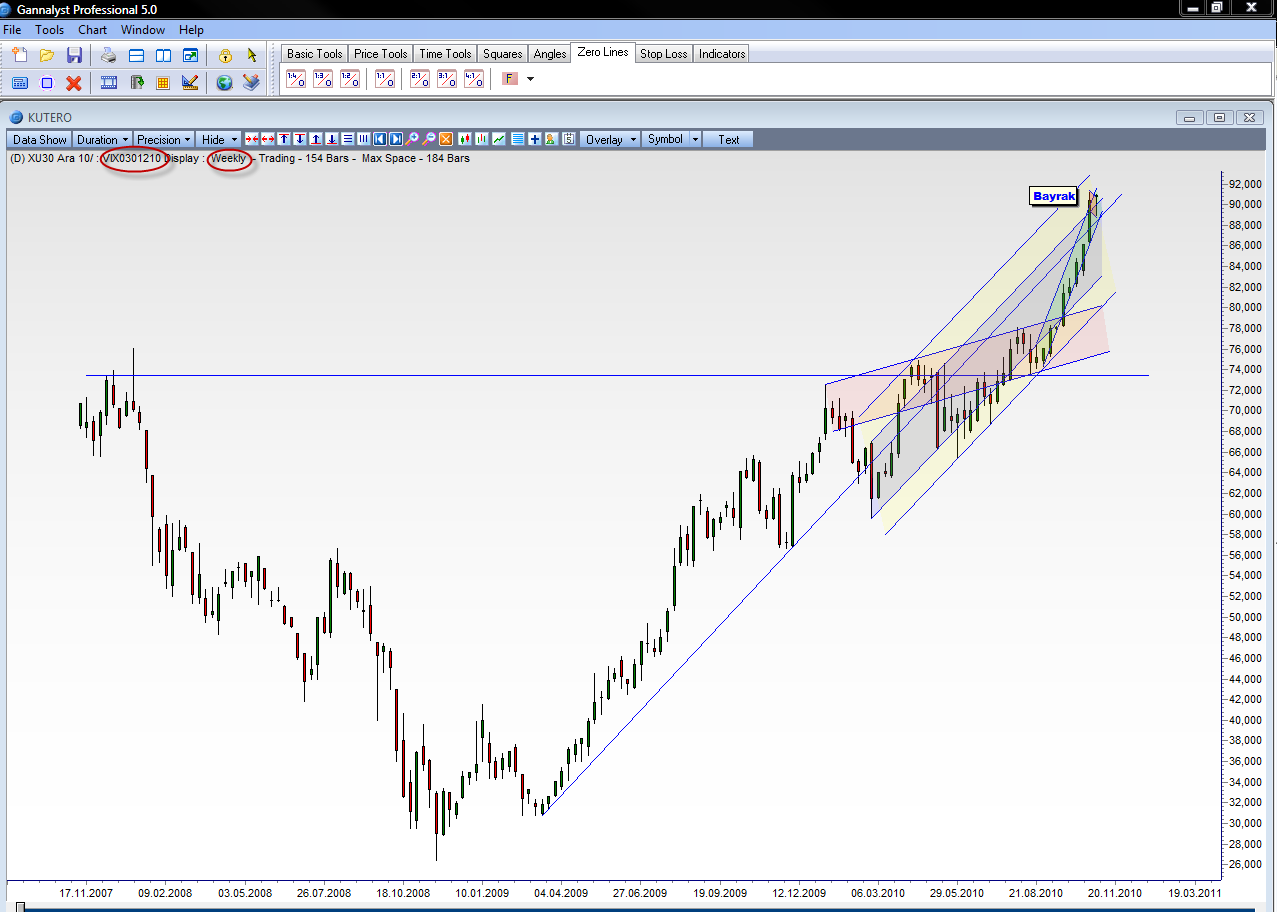Image resolution: width=1277 pixels, height=912 pixels.
Task: Switch to the Basic Tools tab
Action: [315, 54]
